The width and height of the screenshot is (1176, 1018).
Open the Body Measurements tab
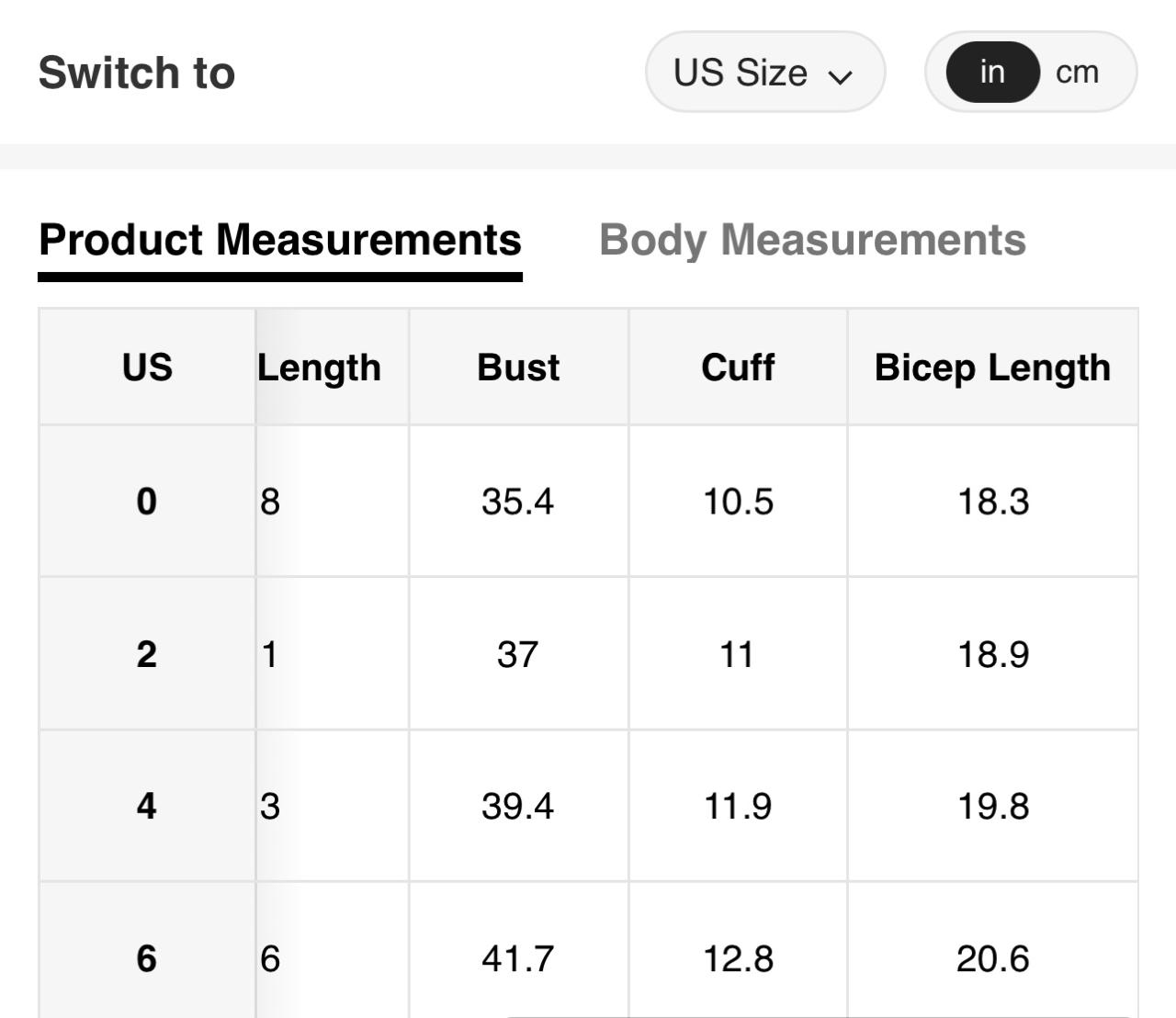click(x=812, y=240)
